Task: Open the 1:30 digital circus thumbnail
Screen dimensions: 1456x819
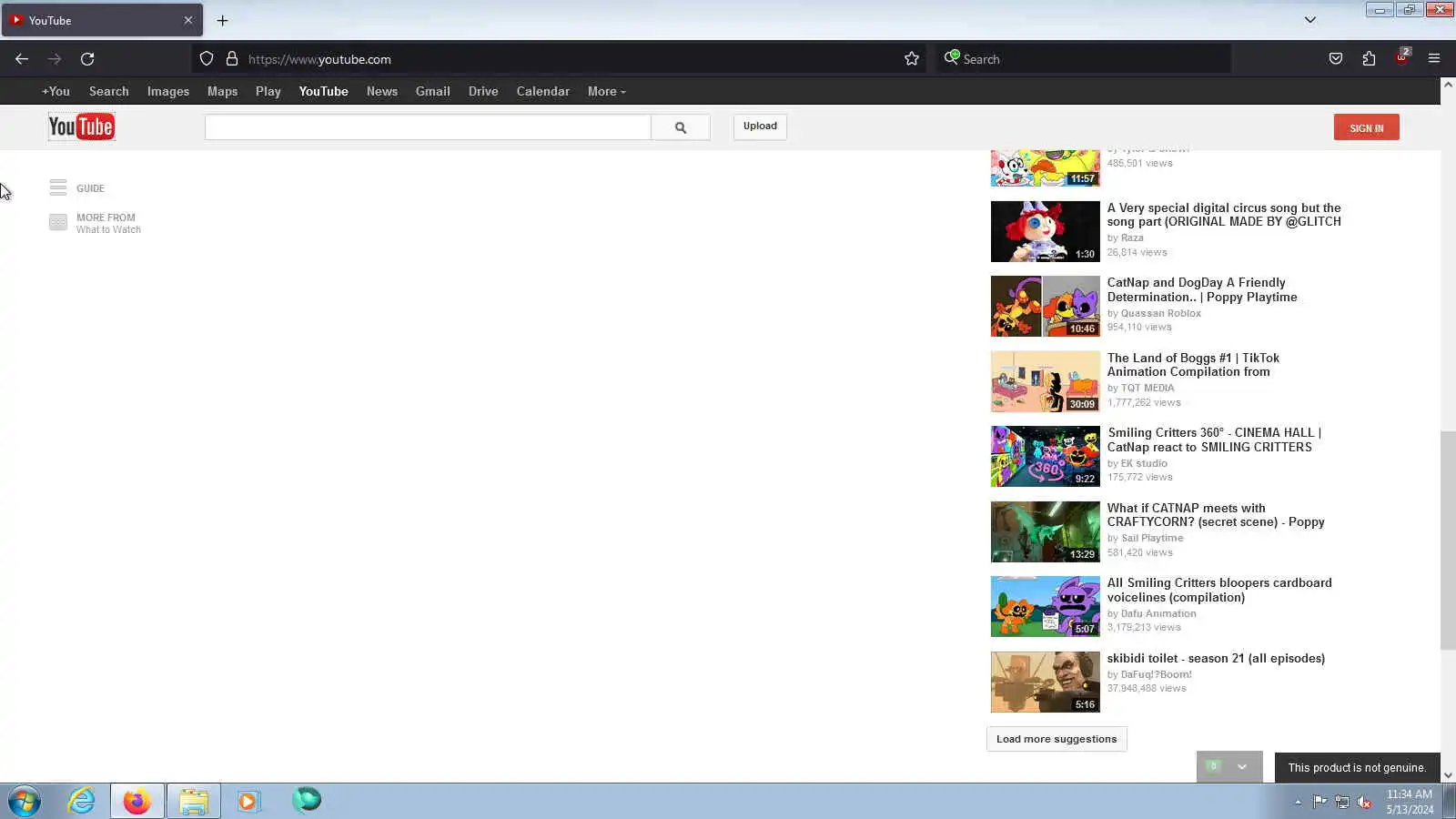Action: tap(1045, 231)
